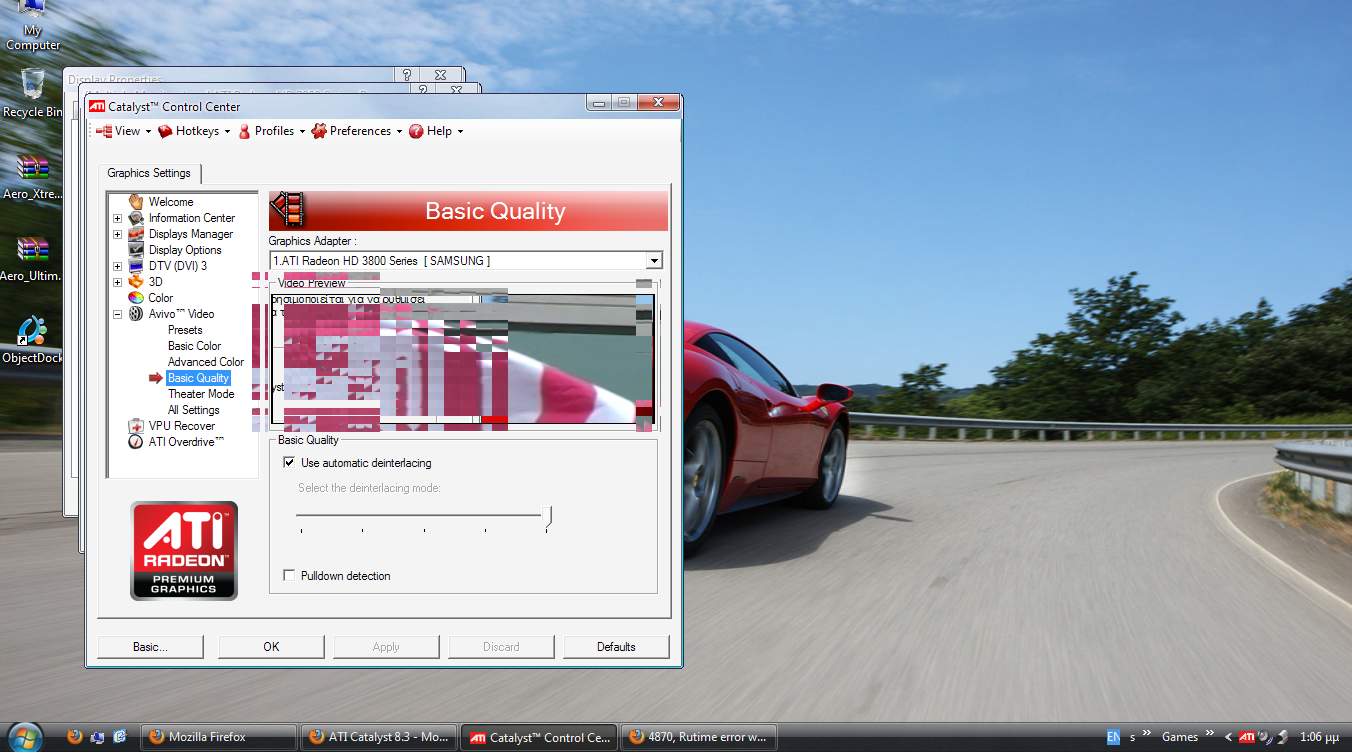This screenshot has width=1352, height=754.
Task: Click the Displays Manager icon
Action: (x=136, y=234)
